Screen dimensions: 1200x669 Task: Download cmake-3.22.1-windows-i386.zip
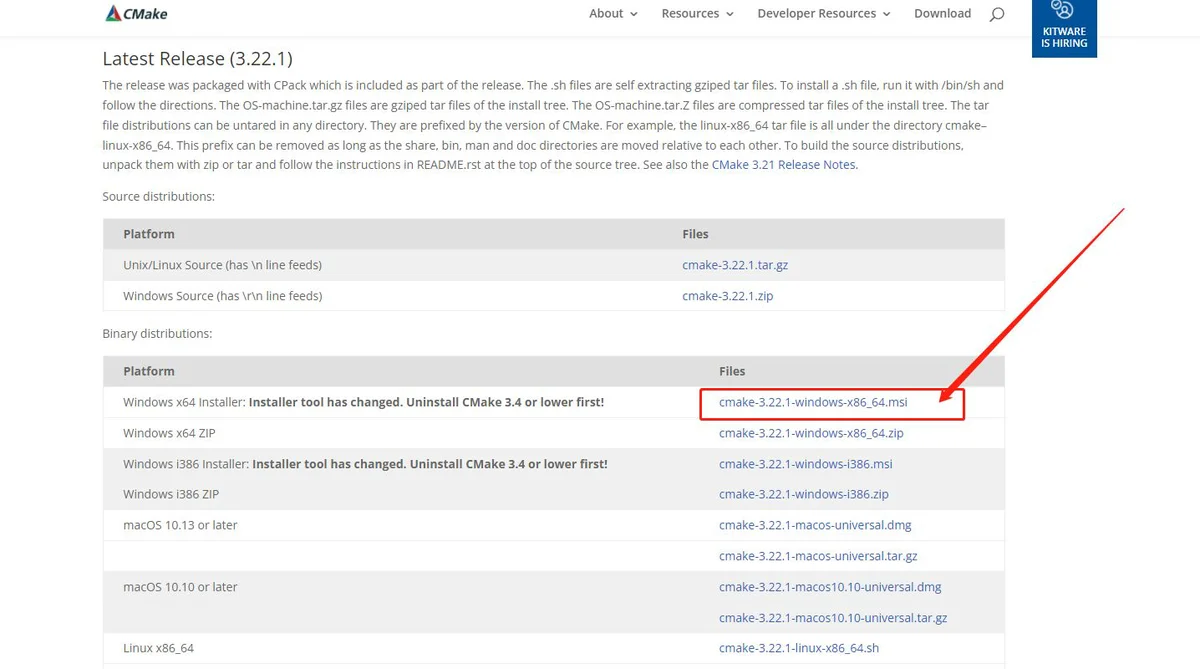[804, 494]
